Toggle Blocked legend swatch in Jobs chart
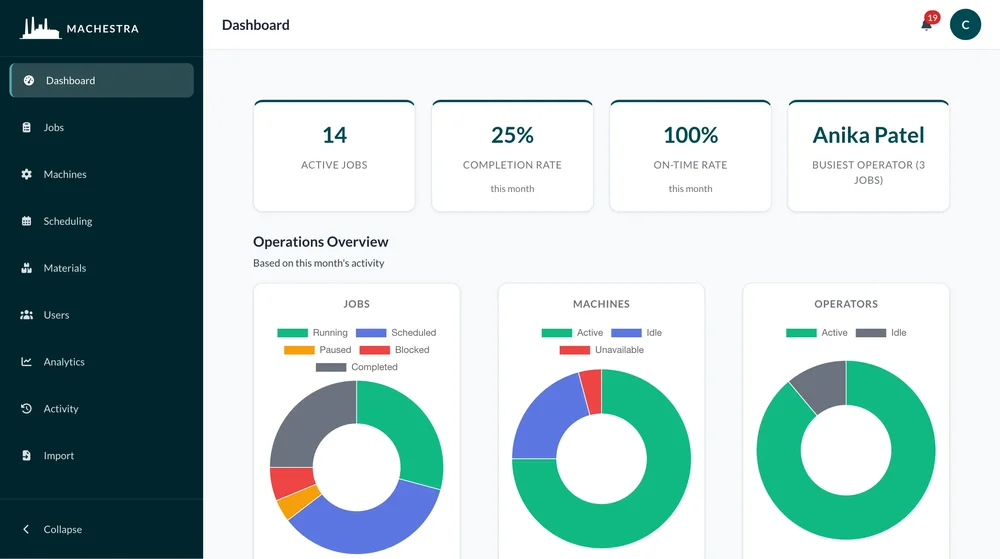 [375, 350]
